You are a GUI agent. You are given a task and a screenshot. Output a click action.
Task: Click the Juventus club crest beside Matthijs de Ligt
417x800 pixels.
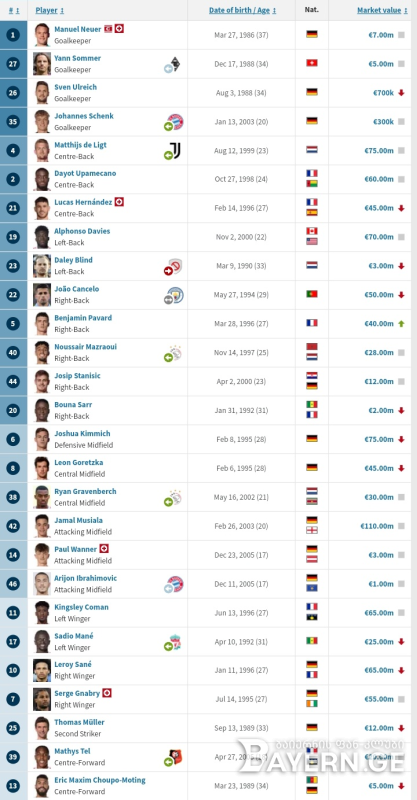[176, 150]
